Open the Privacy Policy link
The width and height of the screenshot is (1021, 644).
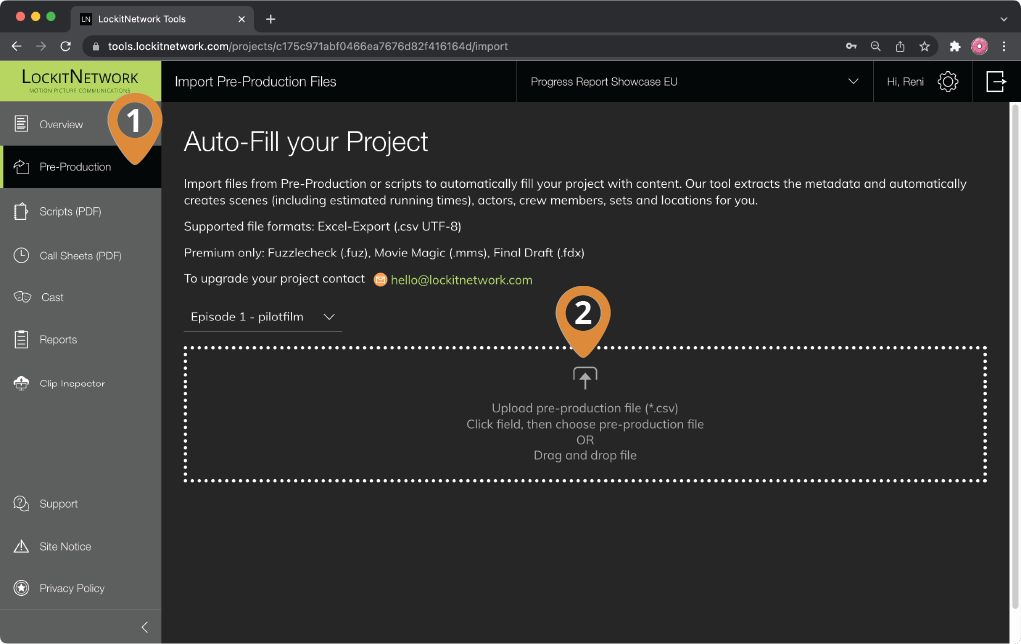coord(72,588)
